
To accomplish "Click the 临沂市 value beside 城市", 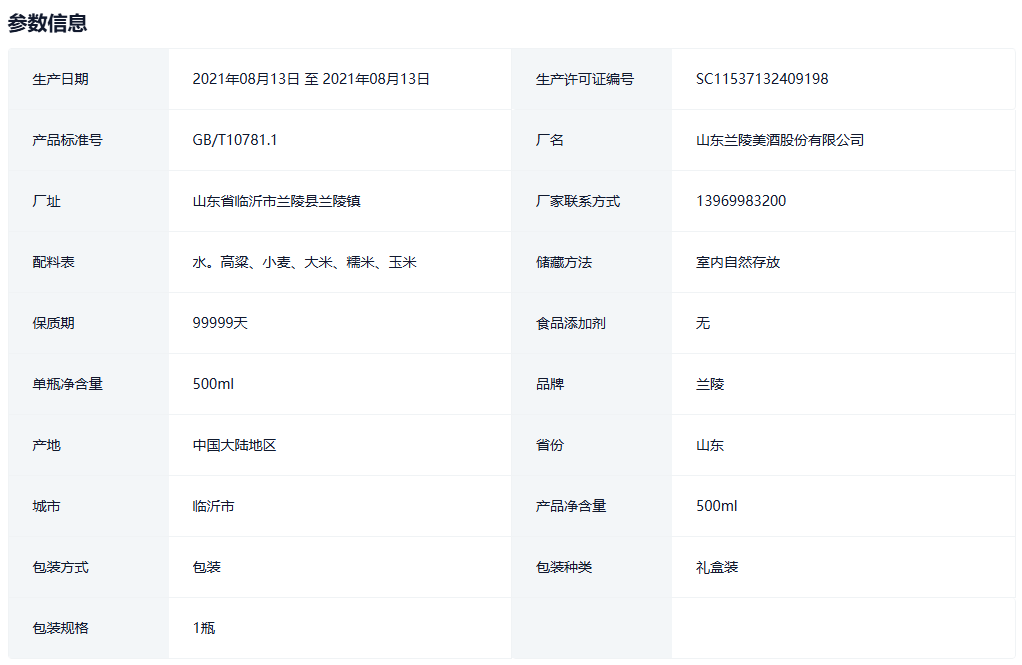I will pyautogui.click(x=213, y=506).
